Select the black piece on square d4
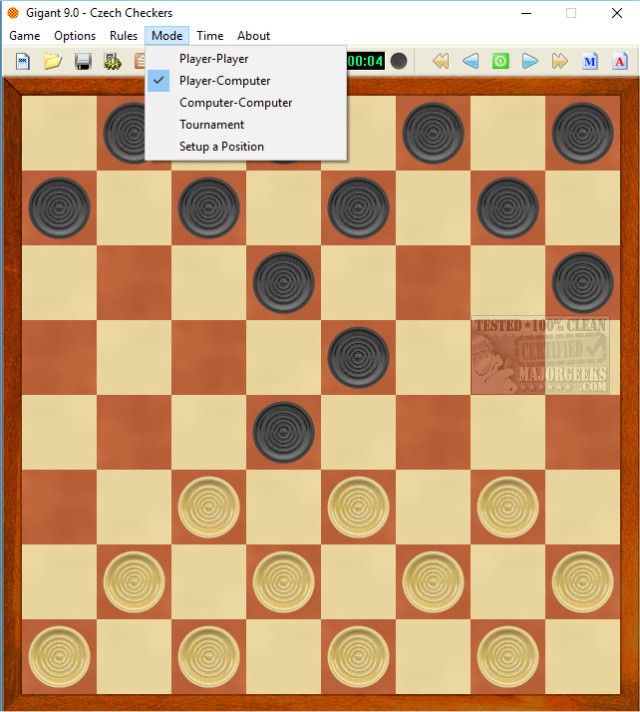640x712 pixels. pos(283,433)
